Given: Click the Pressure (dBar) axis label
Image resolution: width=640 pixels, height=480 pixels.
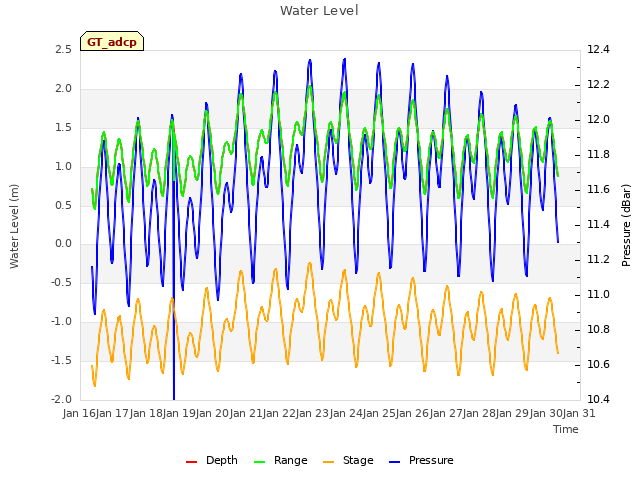Looking at the screenshot, I should (x=626, y=225).
